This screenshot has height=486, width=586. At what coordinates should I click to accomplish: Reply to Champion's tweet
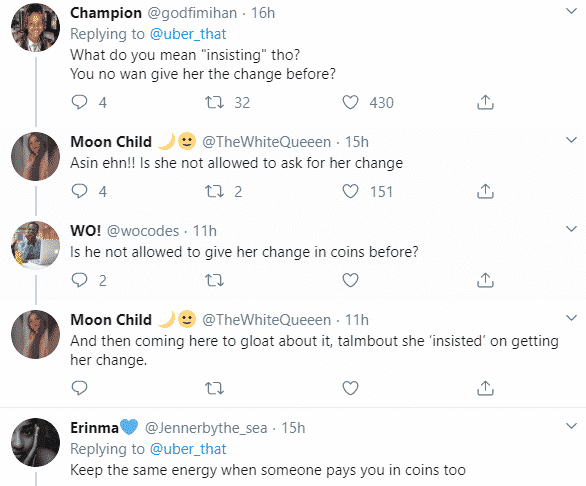[x=79, y=102]
